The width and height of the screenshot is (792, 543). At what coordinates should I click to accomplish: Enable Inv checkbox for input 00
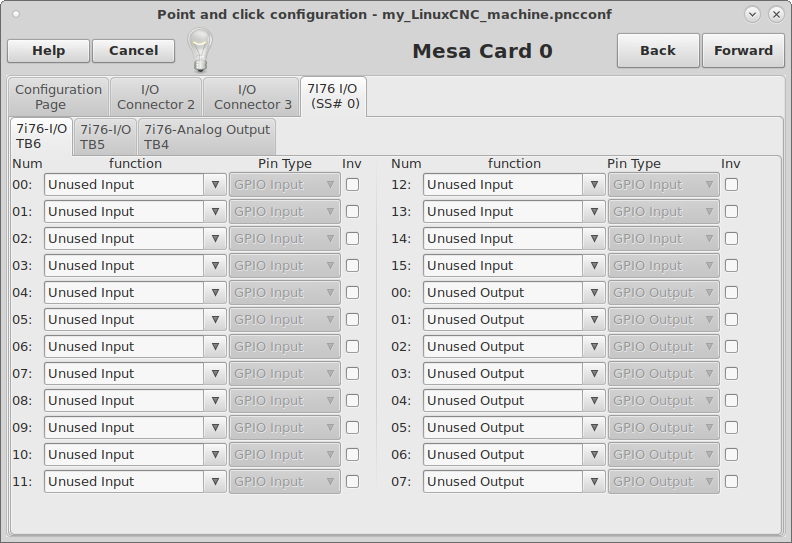[x=352, y=185]
